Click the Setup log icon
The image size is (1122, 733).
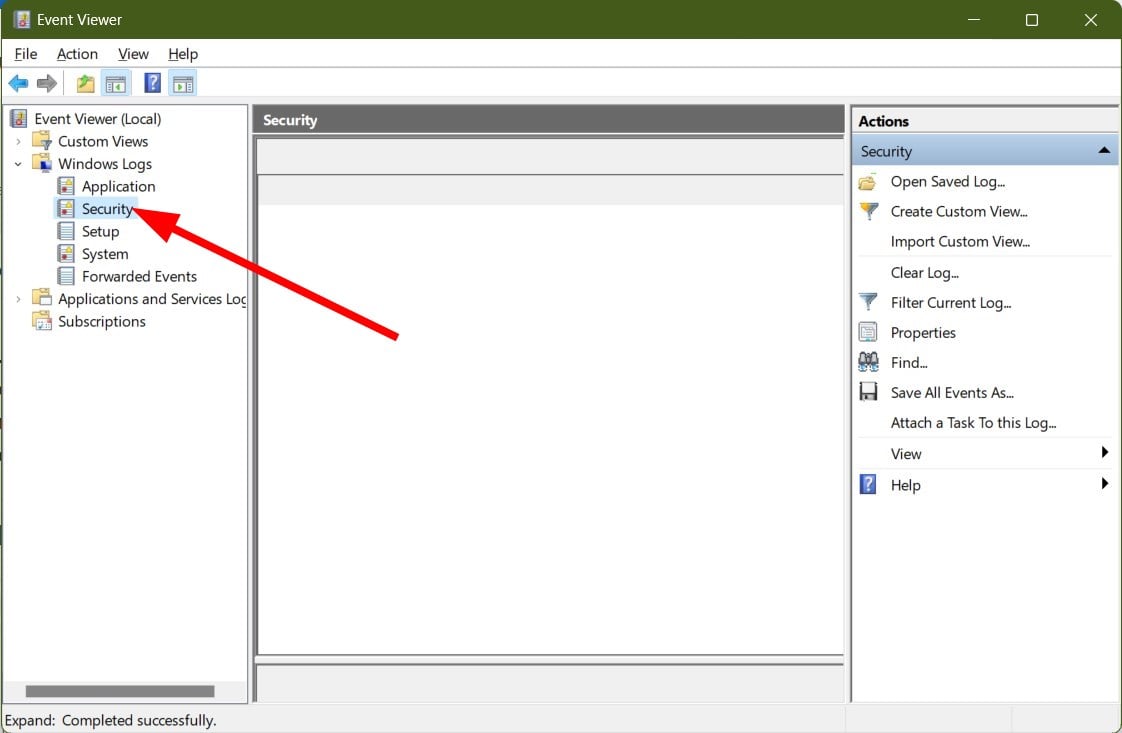pos(66,231)
